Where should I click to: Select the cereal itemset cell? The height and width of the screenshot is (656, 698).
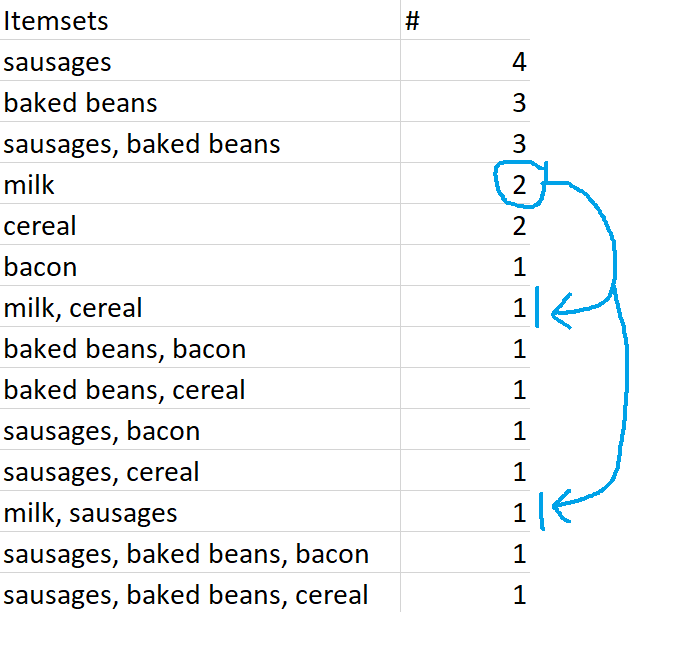[x=200, y=224]
